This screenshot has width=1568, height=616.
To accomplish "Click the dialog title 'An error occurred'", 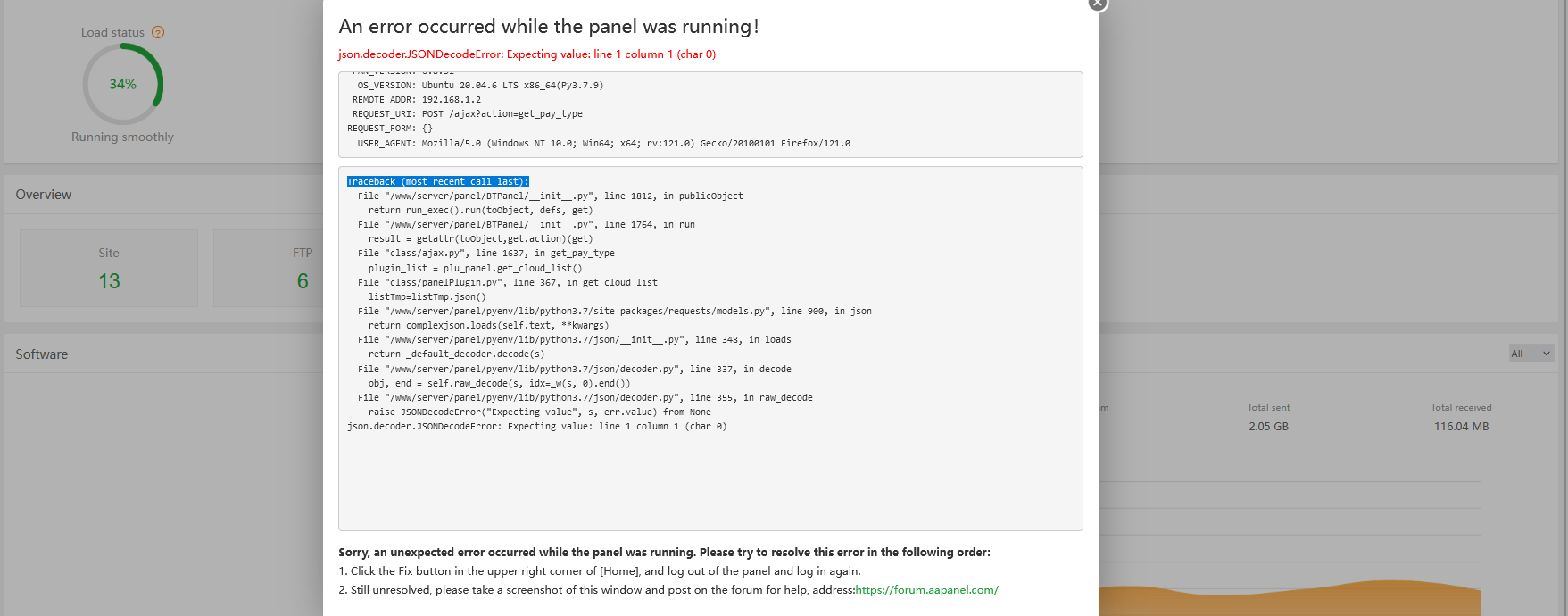I will (548, 27).
